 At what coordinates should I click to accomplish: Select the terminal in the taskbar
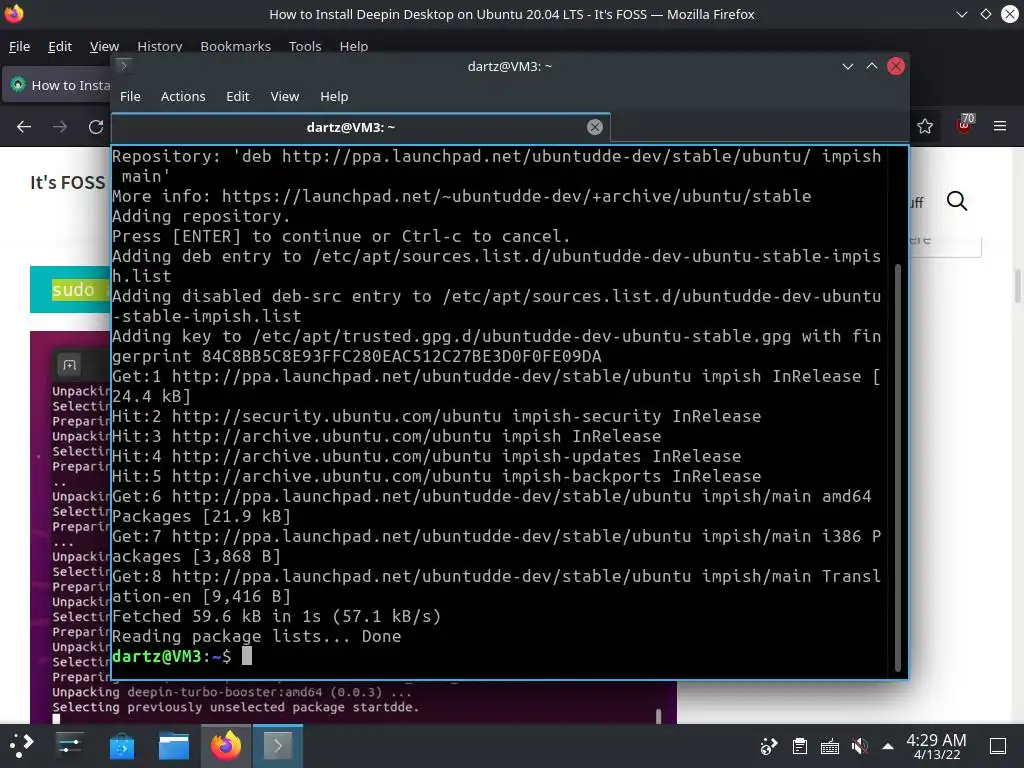coord(278,745)
